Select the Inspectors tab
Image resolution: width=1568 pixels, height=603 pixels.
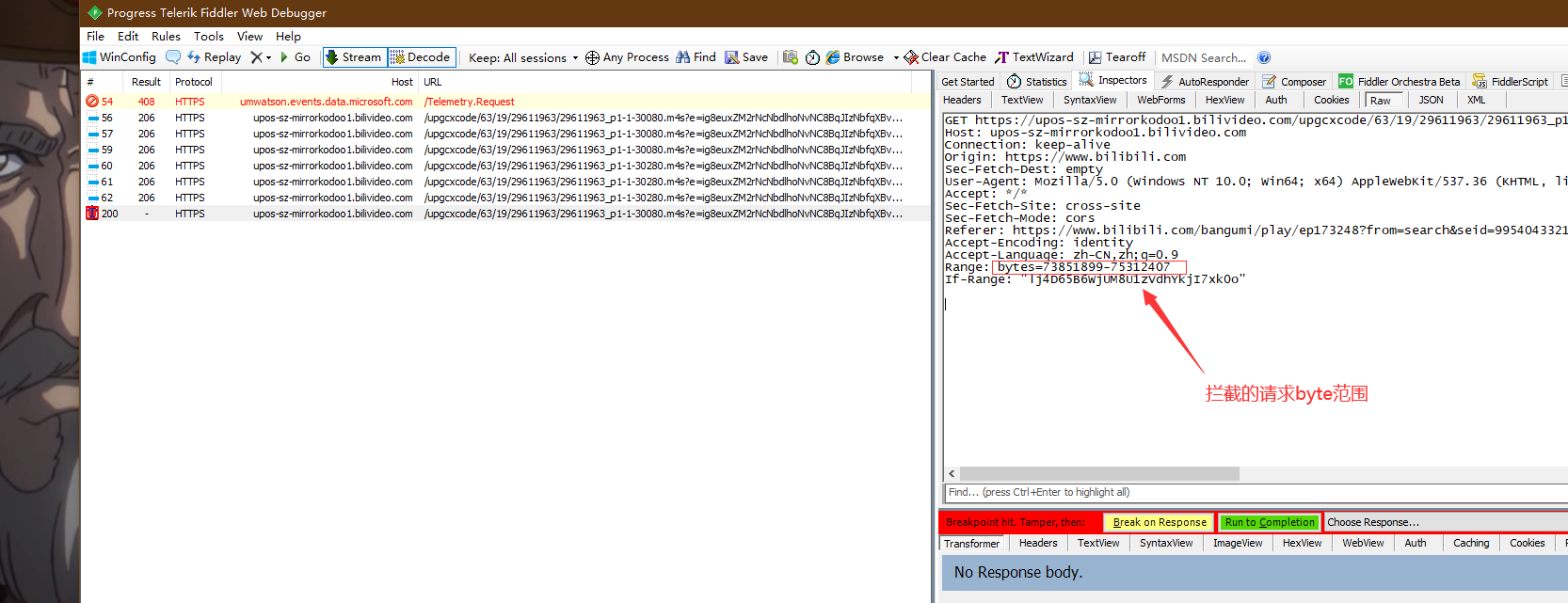1112,81
